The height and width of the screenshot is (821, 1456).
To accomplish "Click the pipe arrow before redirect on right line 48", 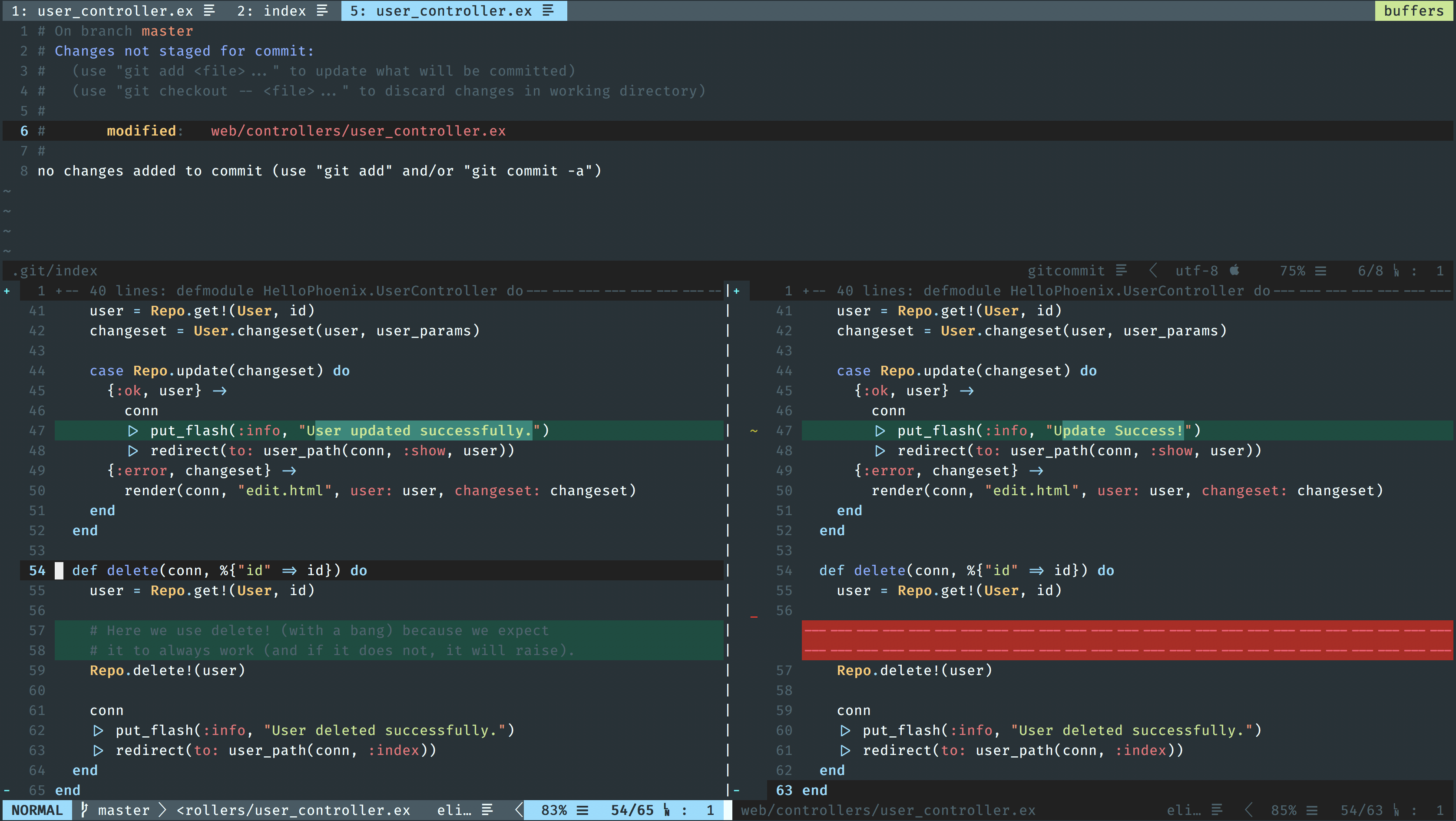I will (880, 451).
